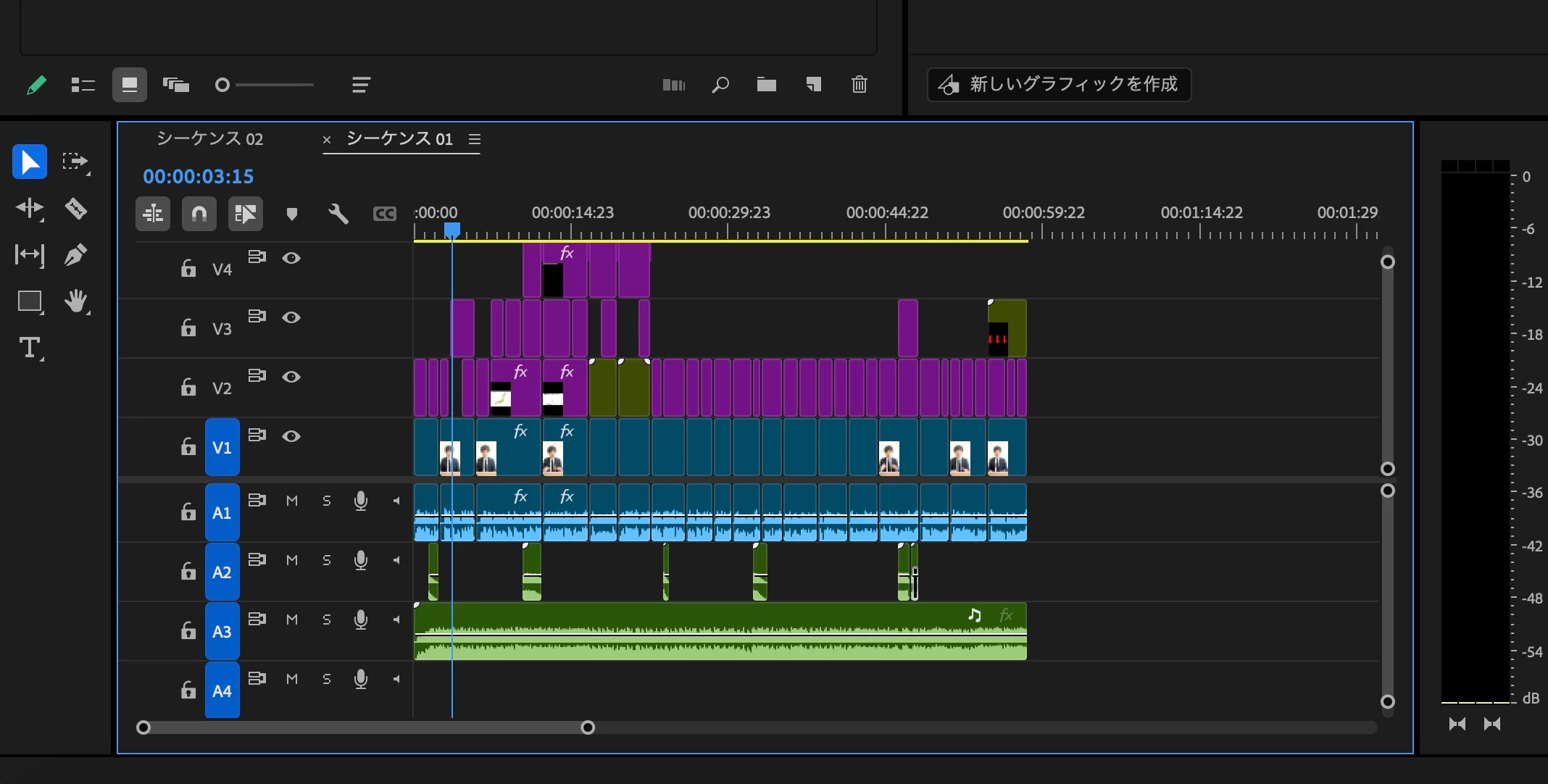The height and width of the screenshot is (784, 1548).
Task: Close the シーケンス 01 tab
Action: coord(327,140)
